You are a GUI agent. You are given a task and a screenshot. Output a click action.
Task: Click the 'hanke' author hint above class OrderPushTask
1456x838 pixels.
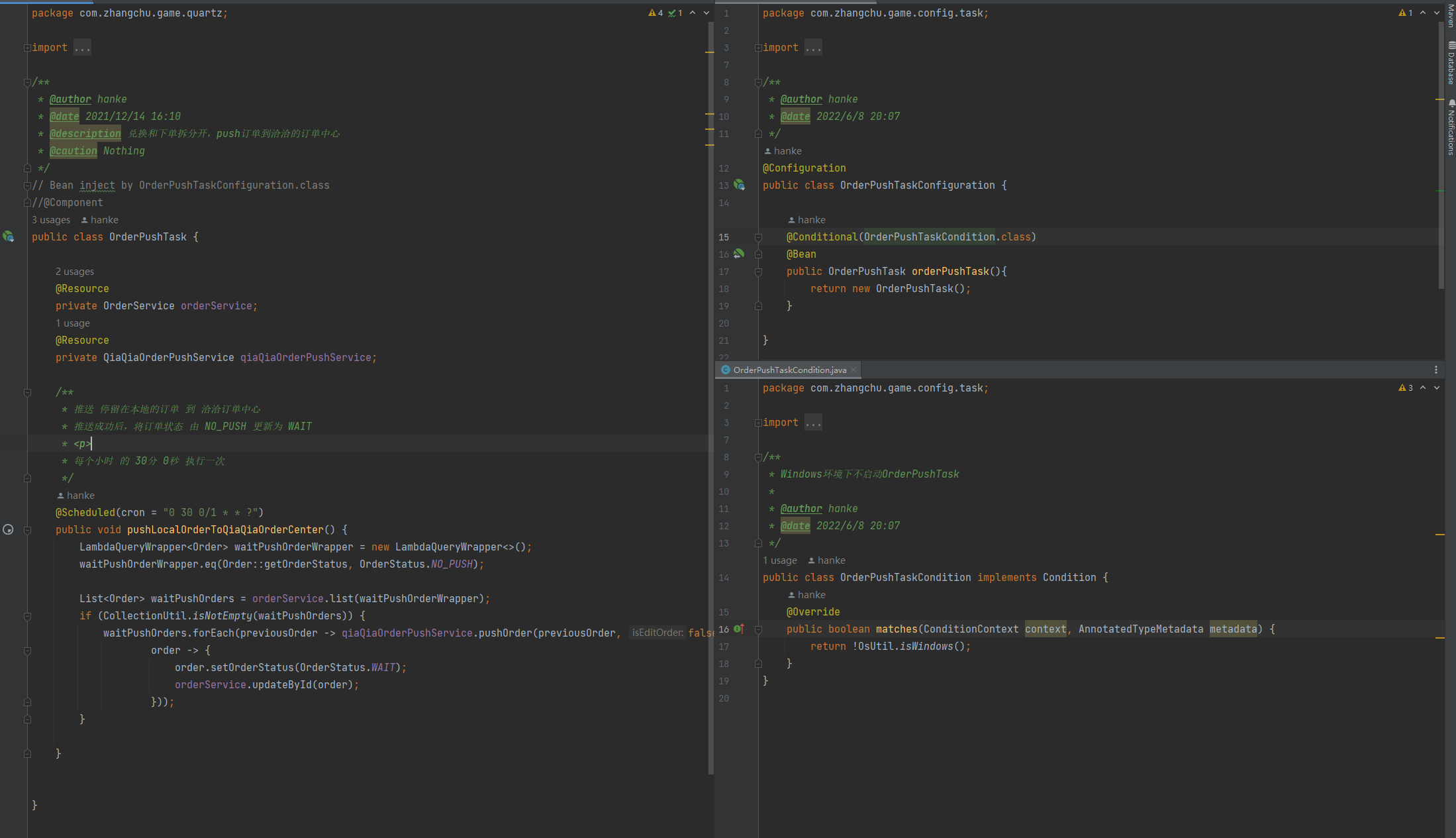(100, 220)
